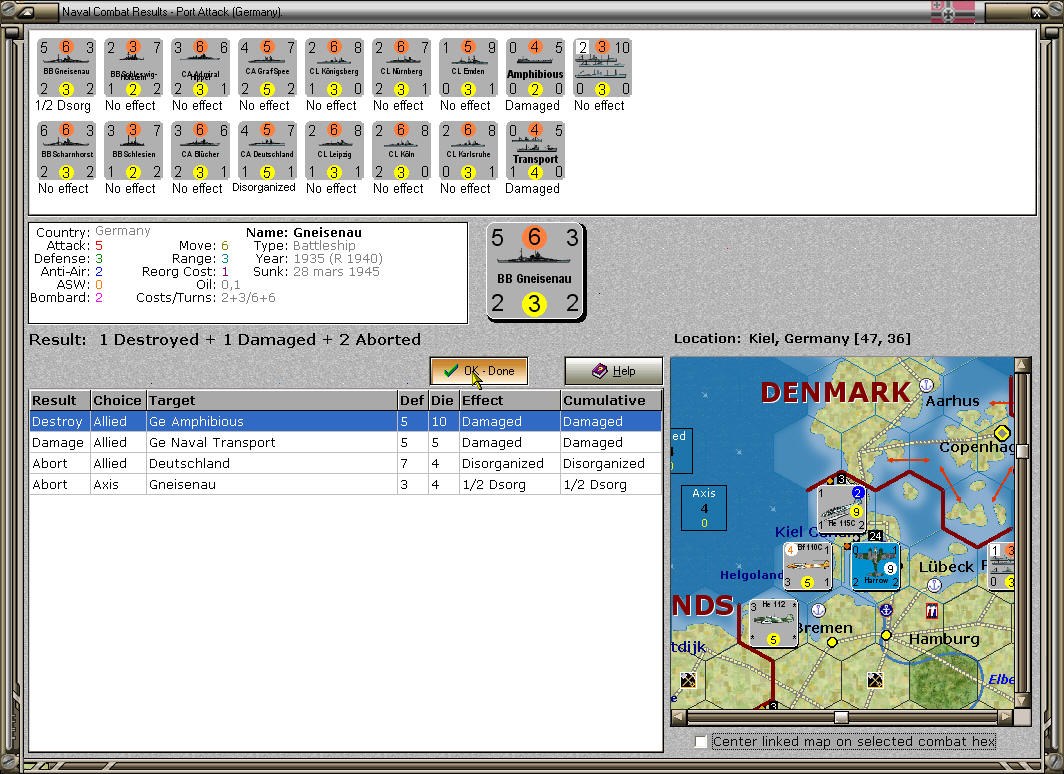Click the BB Schleswig-Holstein unit counter
1064x774 pixels.
pyautogui.click(x=133, y=68)
